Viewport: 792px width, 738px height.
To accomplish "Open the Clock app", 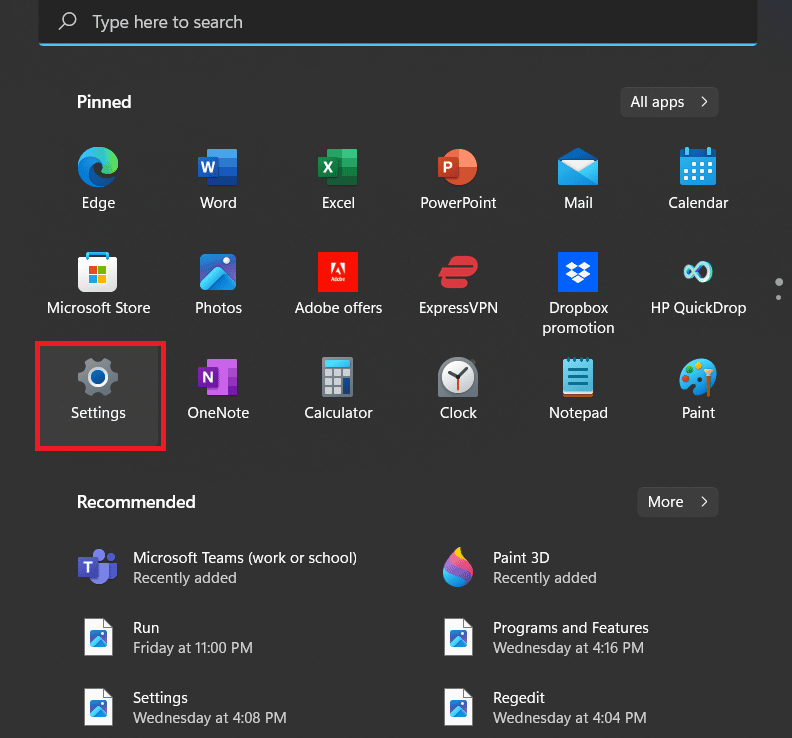I will click(458, 388).
